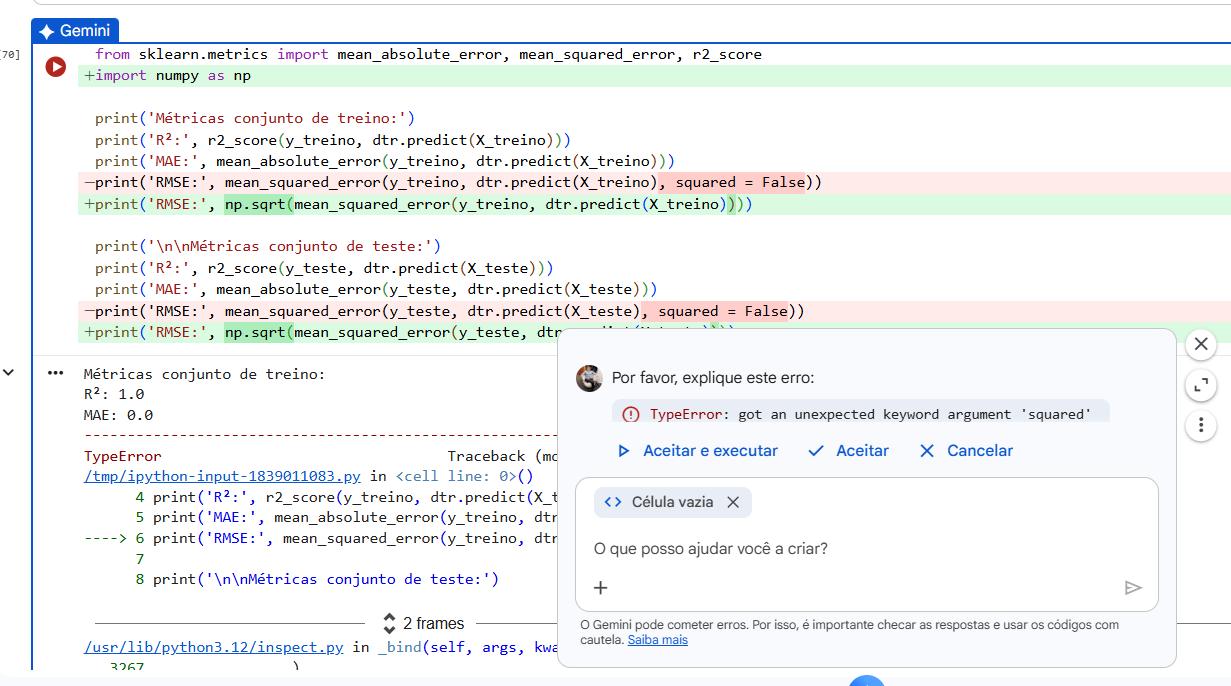Image resolution: width=1231 pixels, height=686 pixels.
Task: Expand the Gemini panel to full size
Action: pyautogui.click(x=1200, y=385)
